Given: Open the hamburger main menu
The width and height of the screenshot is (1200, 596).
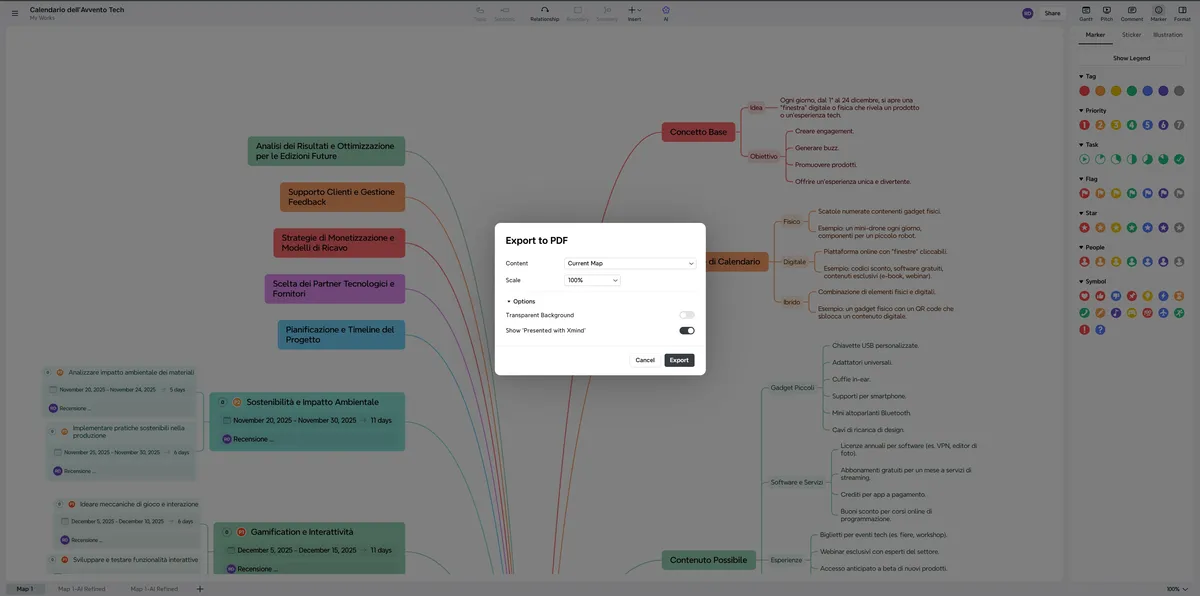Looking at the screenshot, I should tap(14, 13).
